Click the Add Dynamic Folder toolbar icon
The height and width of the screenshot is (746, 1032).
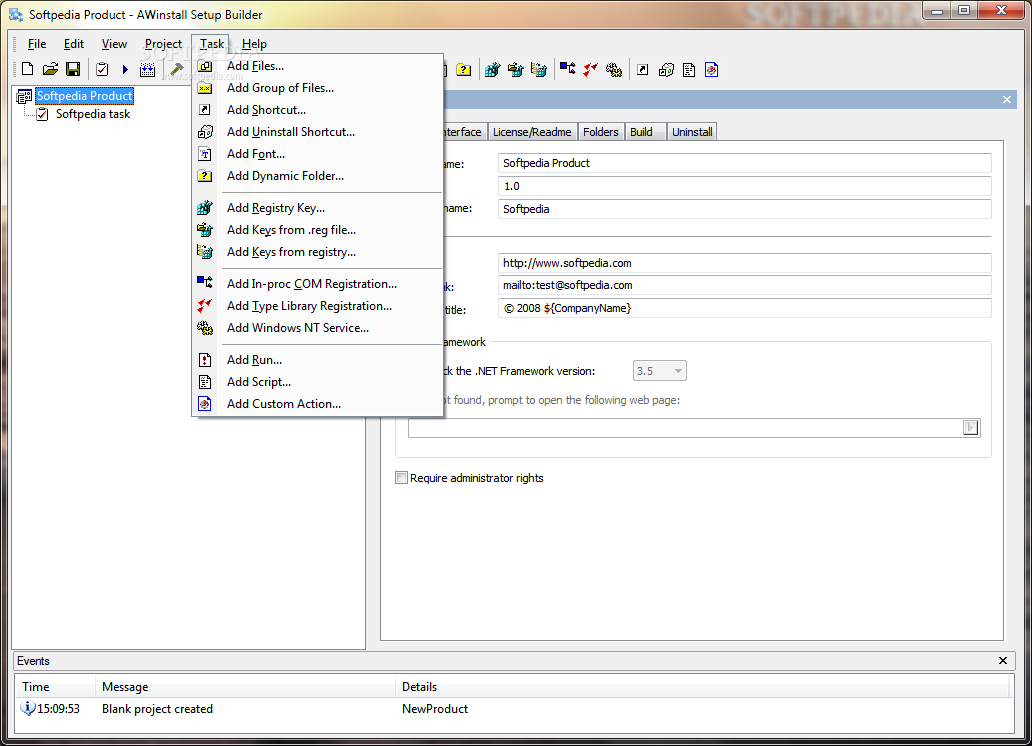pos(464,70)
